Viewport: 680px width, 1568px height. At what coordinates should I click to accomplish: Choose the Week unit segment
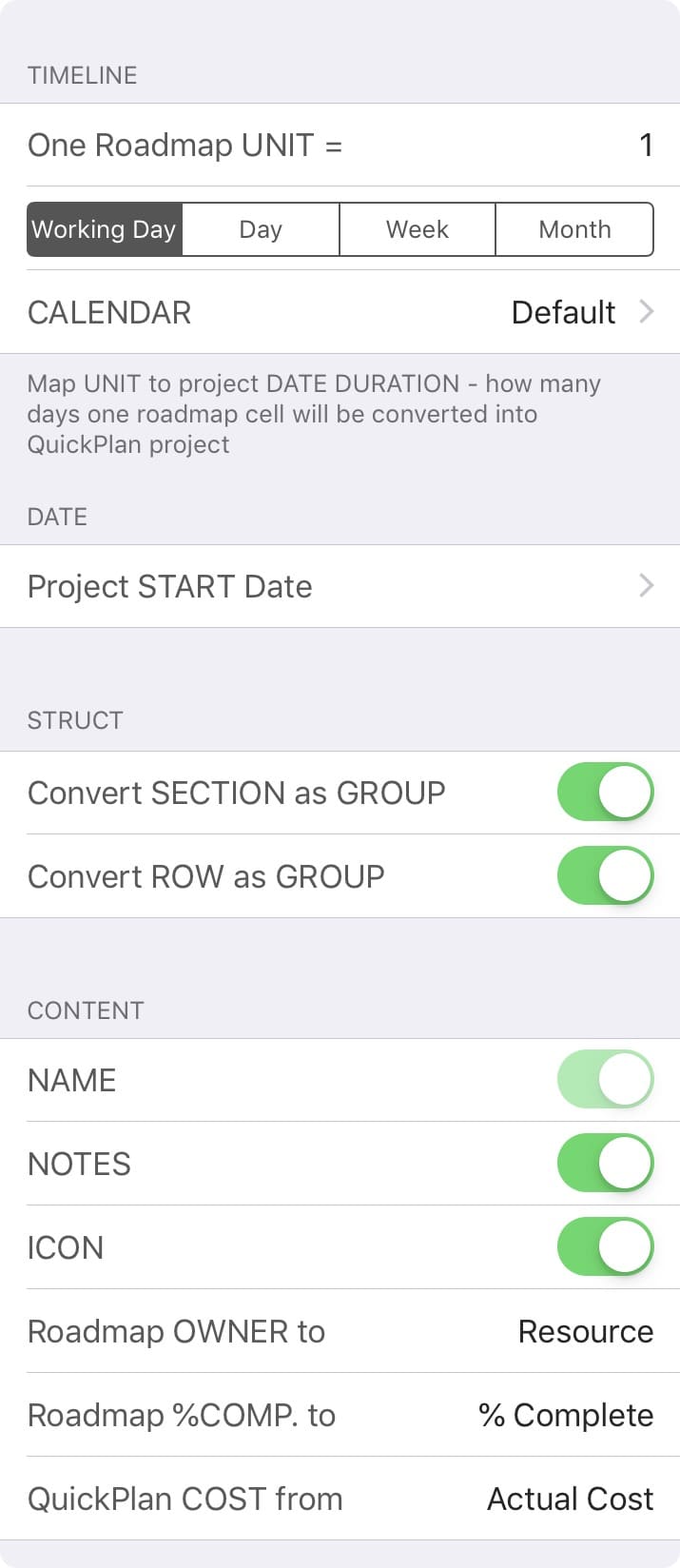tap(417, 229)
